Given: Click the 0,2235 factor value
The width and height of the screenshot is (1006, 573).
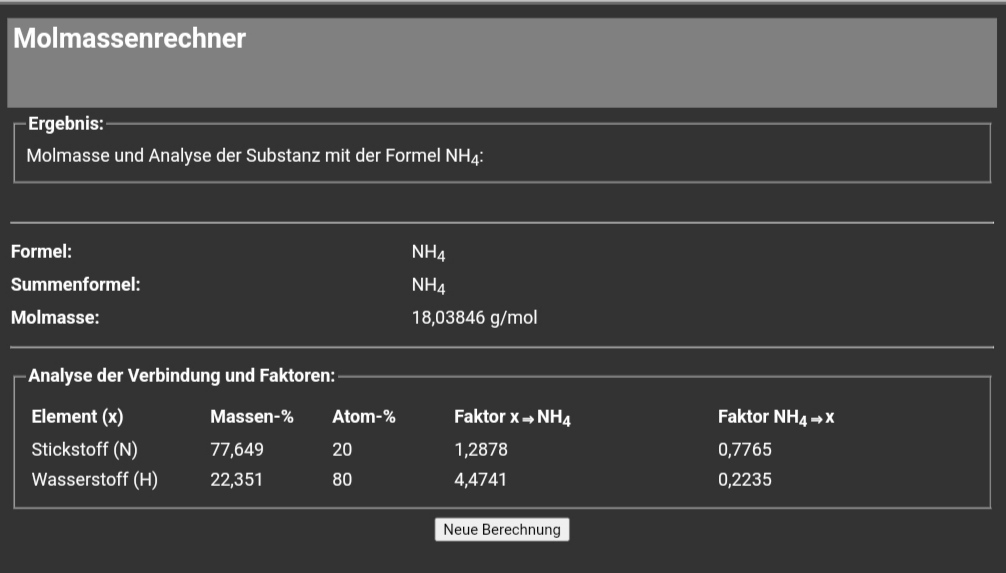Looking at the screenshot, I should [745, 479].
